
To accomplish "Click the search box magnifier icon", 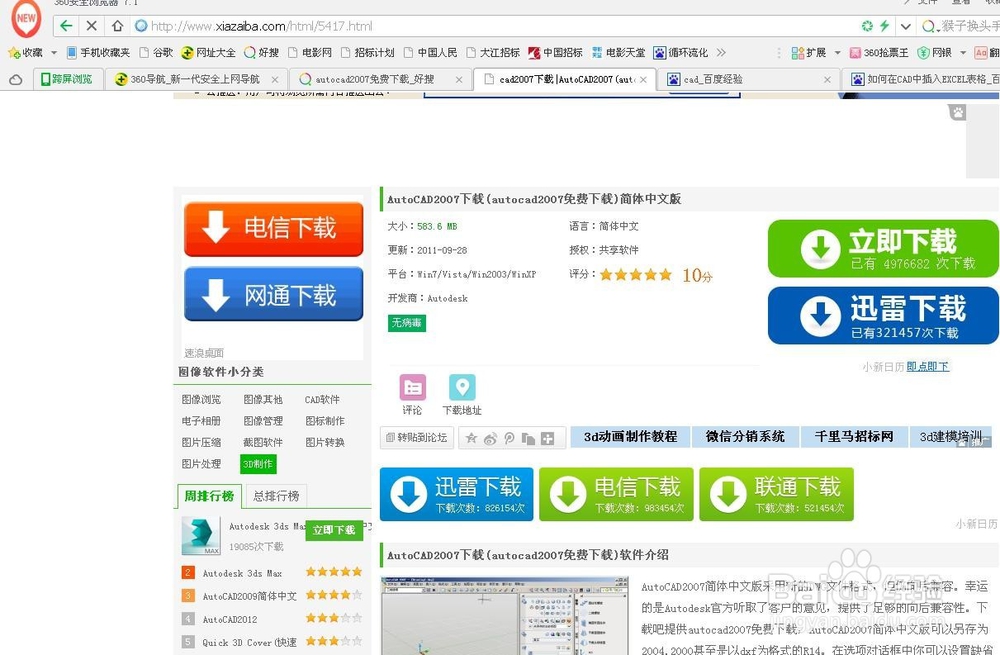I will coord(929,26).
